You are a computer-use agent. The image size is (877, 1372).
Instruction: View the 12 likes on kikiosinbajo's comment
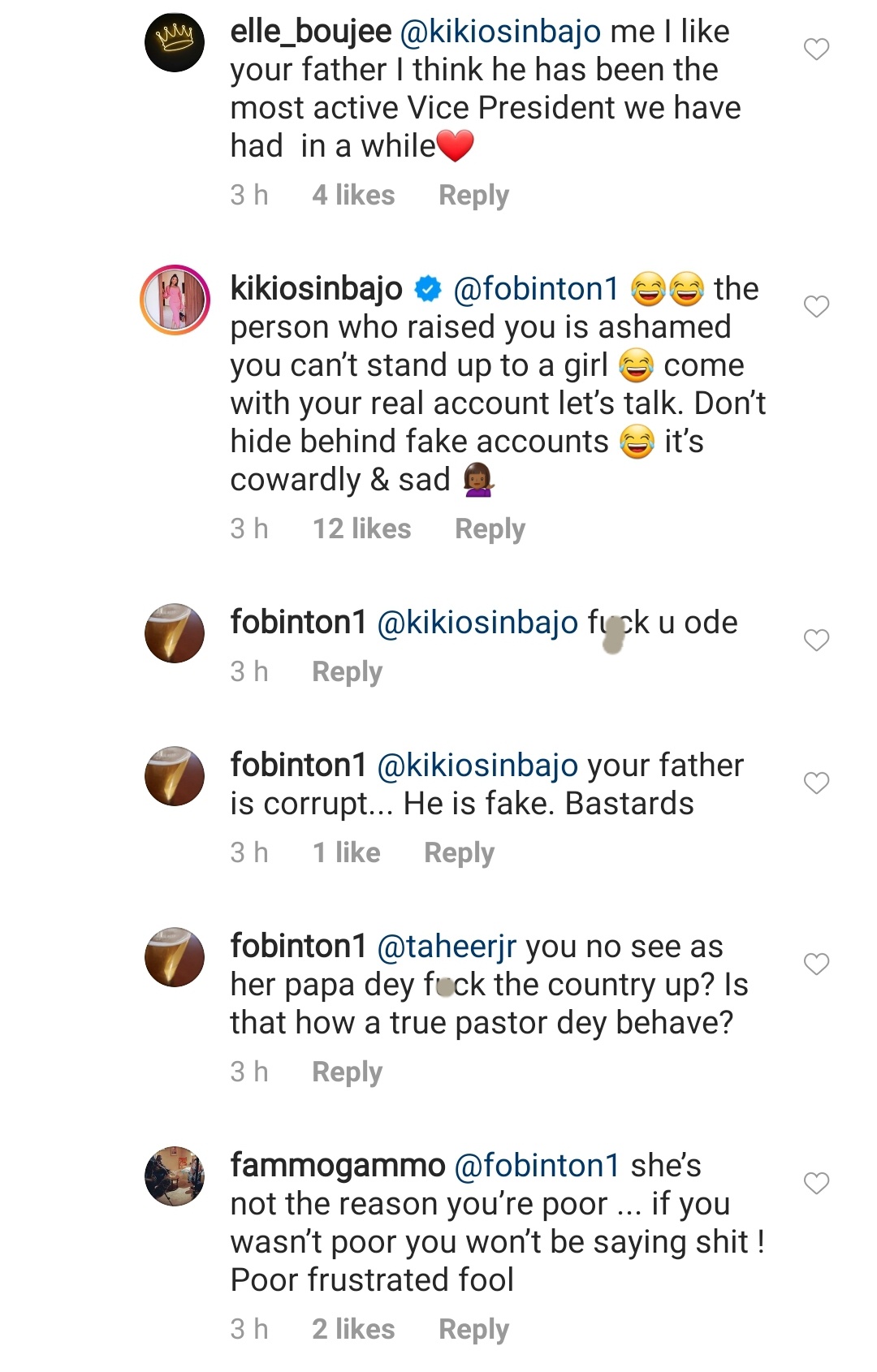point(361,529)
